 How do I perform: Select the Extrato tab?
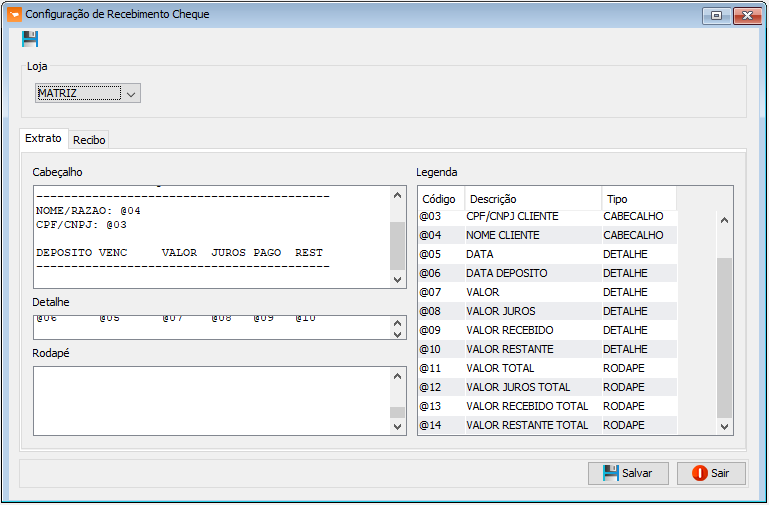(x=44, y=138)
